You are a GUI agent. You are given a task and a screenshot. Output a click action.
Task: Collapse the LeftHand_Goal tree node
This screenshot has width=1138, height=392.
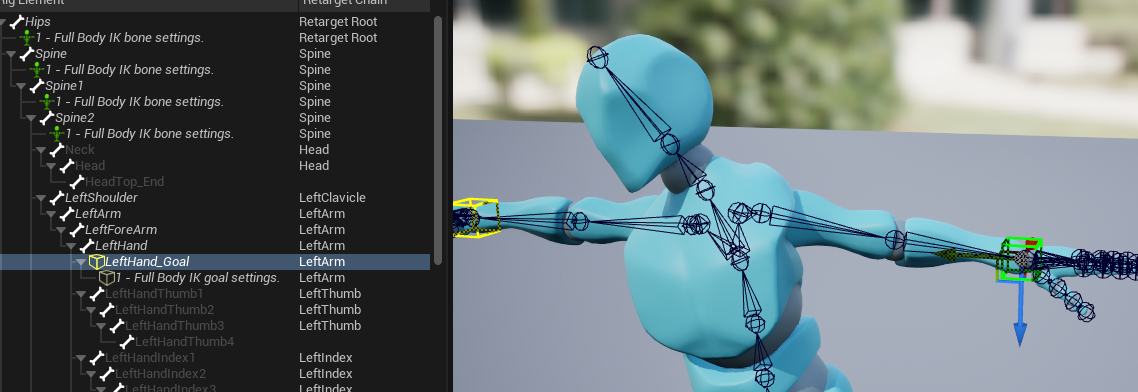coord(81,262)
